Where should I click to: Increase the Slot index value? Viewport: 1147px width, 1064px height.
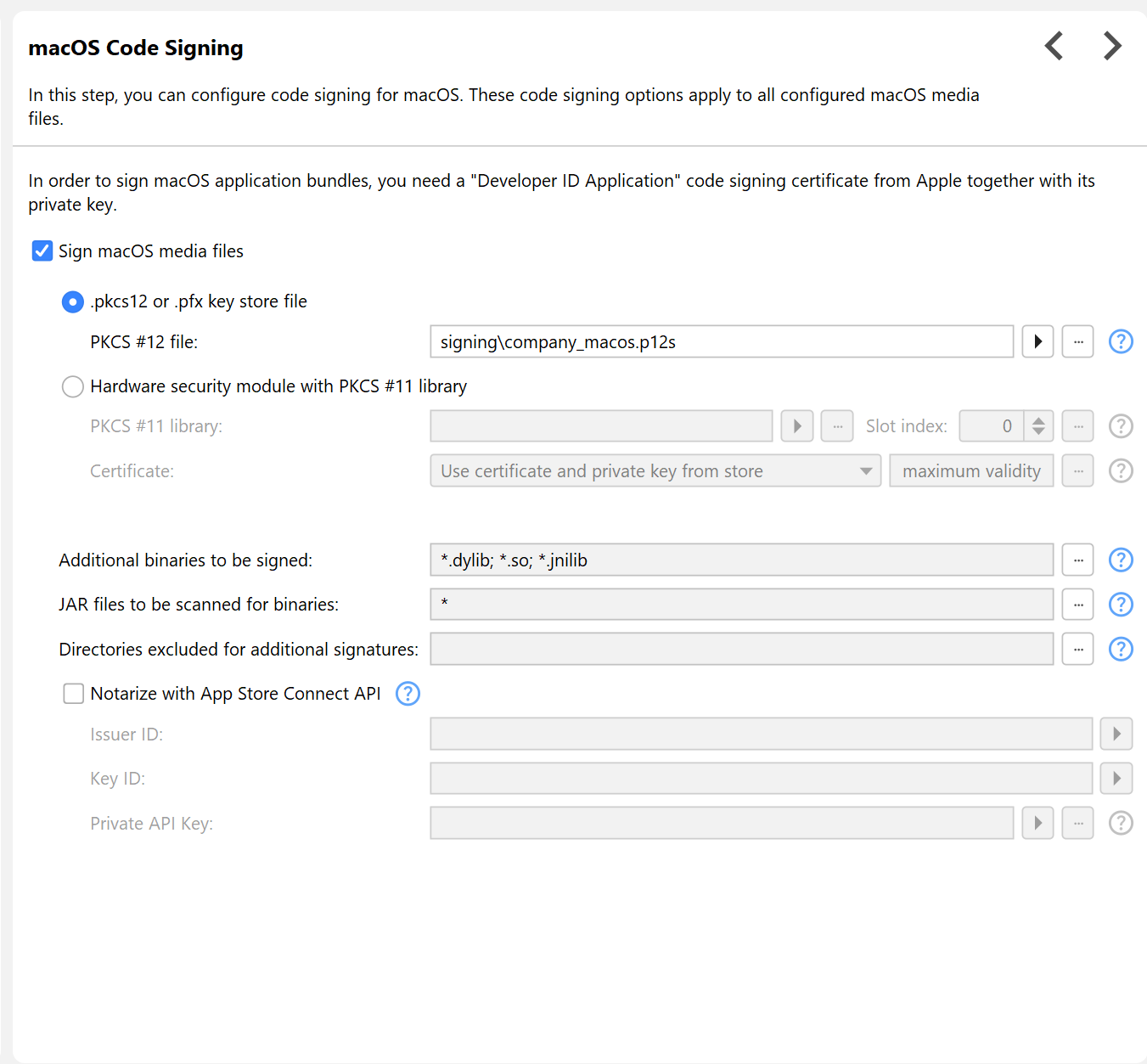[x=1038, y=420]
